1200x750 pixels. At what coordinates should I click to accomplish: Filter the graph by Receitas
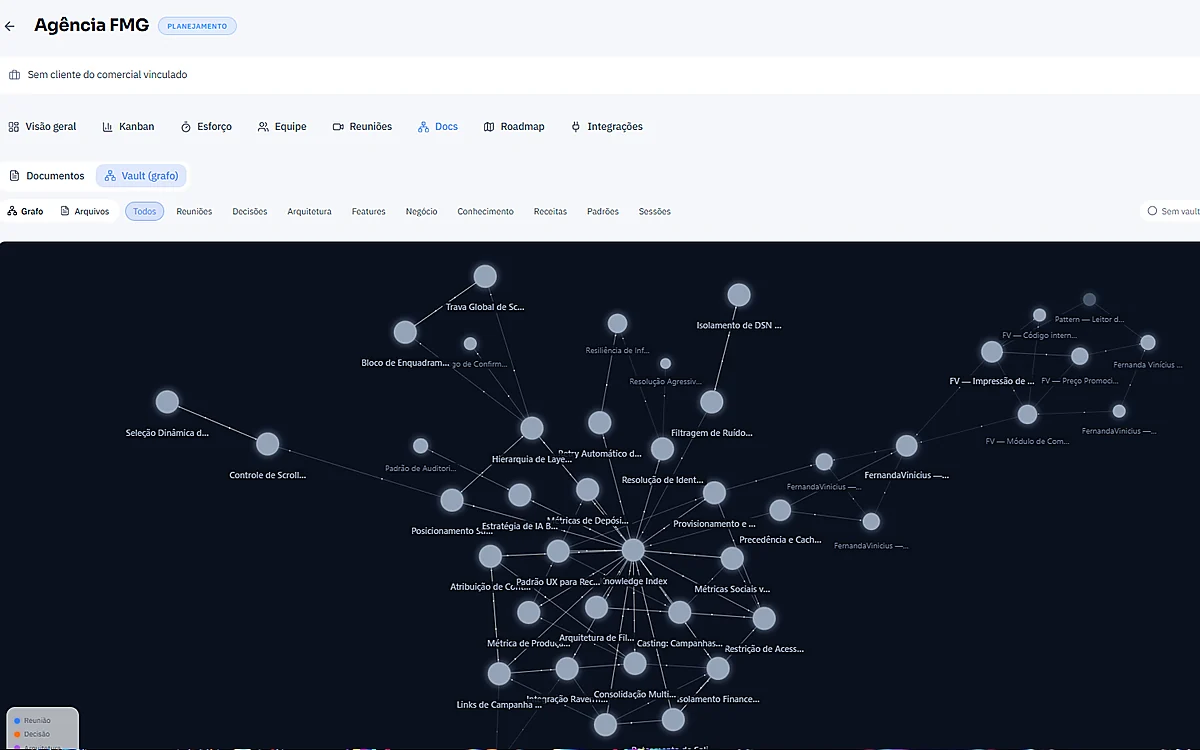point(550,211)
